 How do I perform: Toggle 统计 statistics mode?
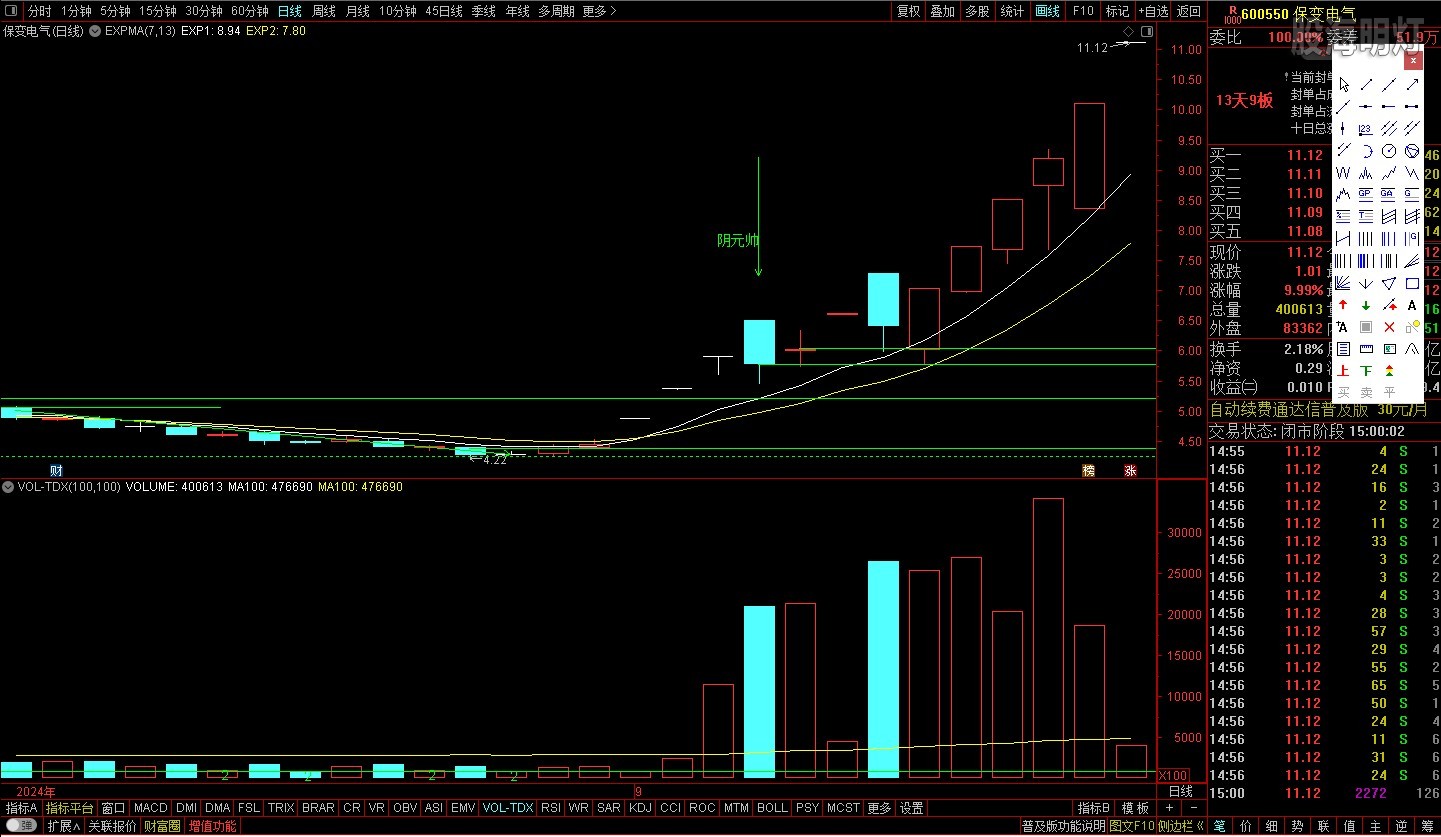tap(1012, 11)
